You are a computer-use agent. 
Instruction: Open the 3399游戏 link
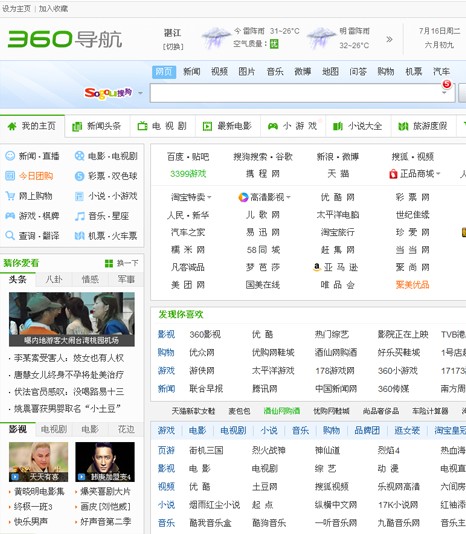[188, 174]
